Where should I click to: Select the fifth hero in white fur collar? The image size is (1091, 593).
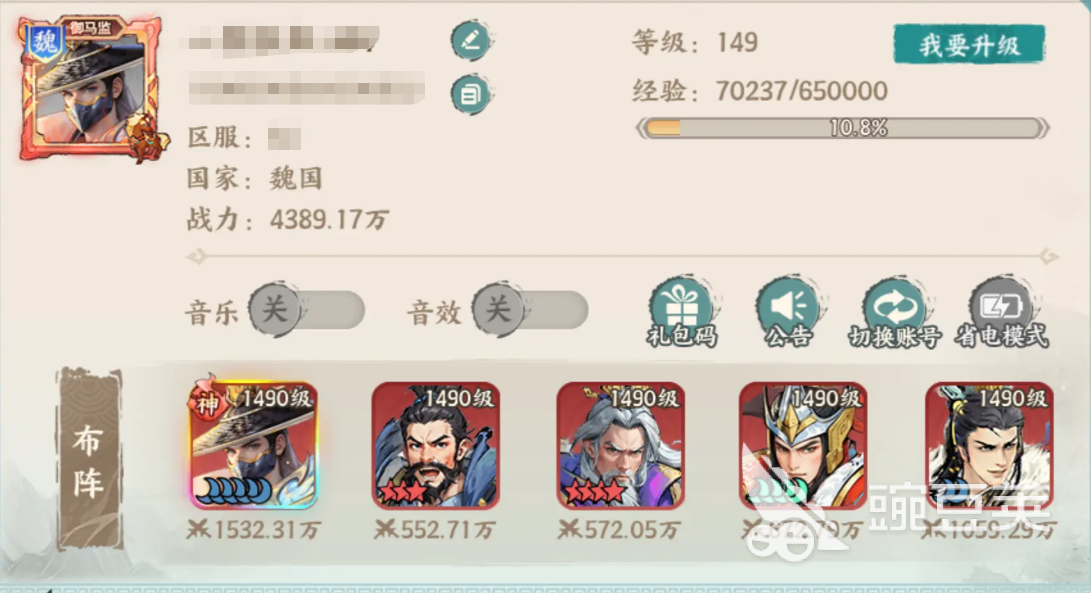(x=989, y=445)
